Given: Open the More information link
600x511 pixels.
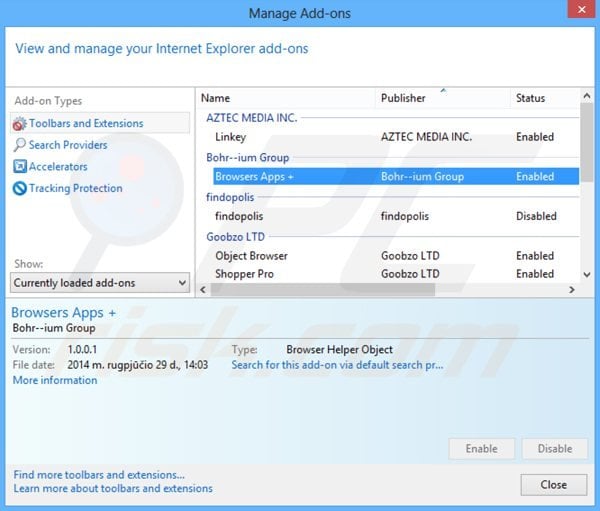Looking at the screenshot, I should click(x=55, y=380).
